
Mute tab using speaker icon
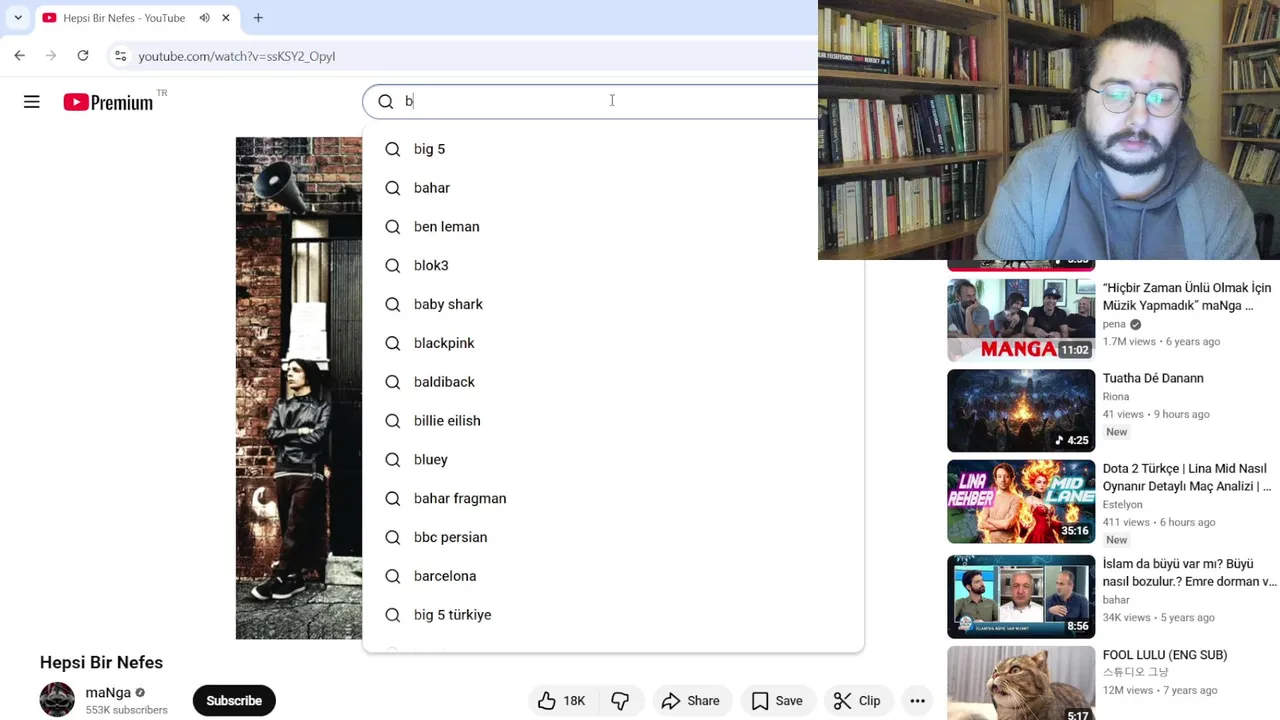204,18
